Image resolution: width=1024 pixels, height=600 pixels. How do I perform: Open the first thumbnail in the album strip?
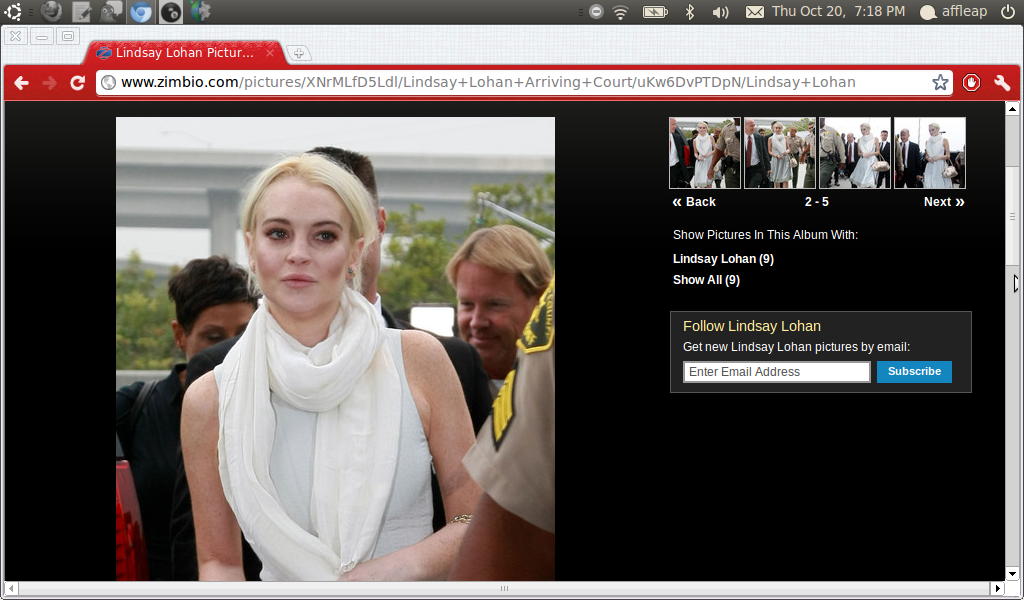pos(705,153)
